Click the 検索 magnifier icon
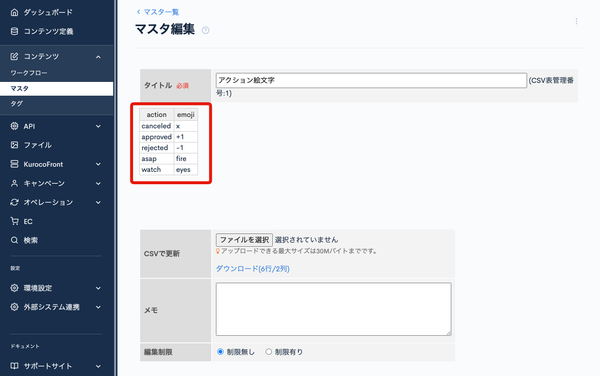Viewport: 600px width, 376px height. point(14,240)
